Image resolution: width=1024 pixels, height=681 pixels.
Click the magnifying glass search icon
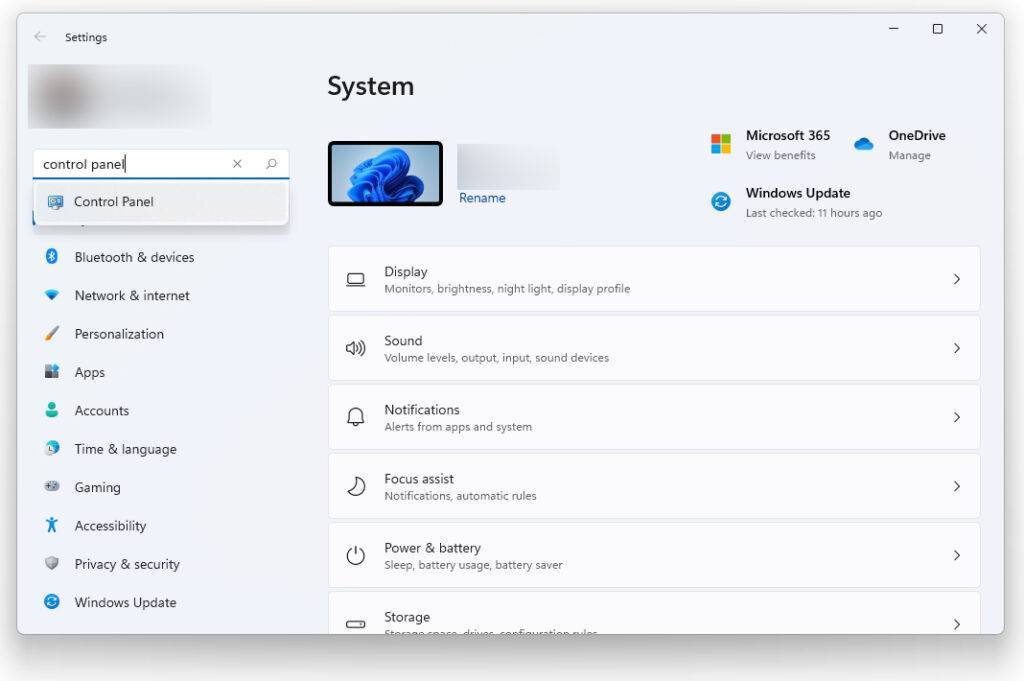pos(272,164)
